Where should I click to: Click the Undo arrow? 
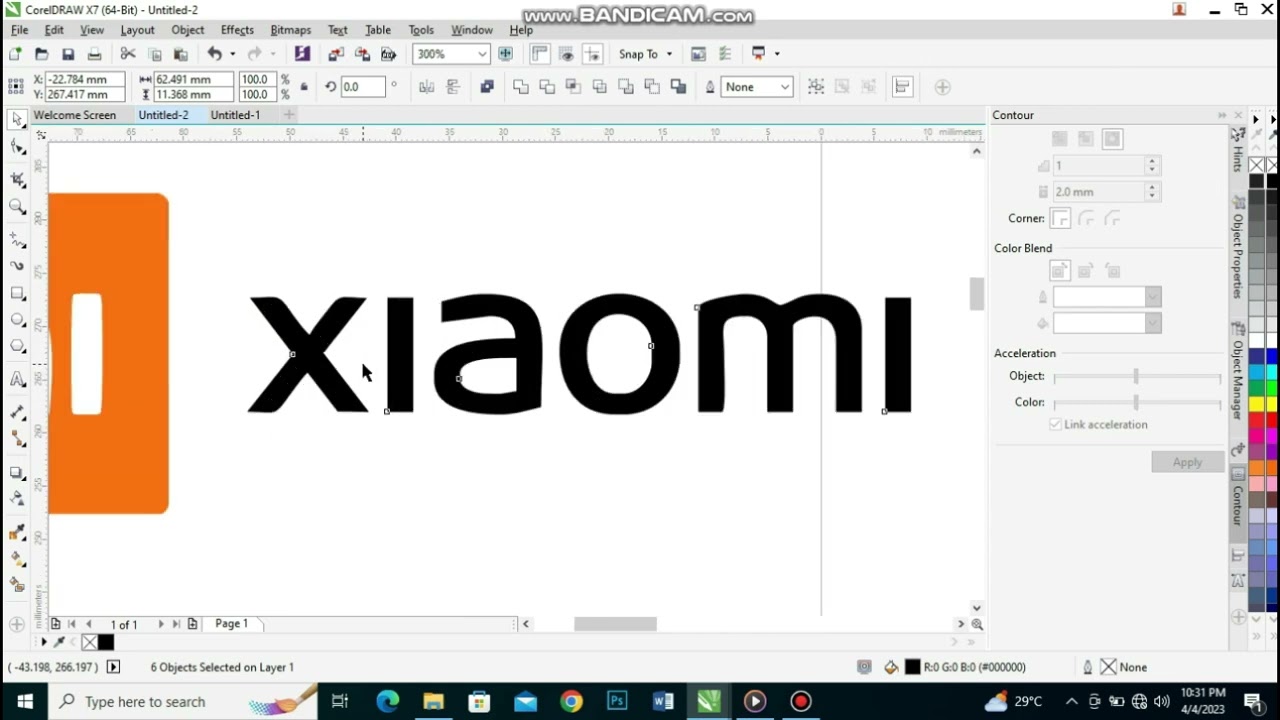pos(214,54)
